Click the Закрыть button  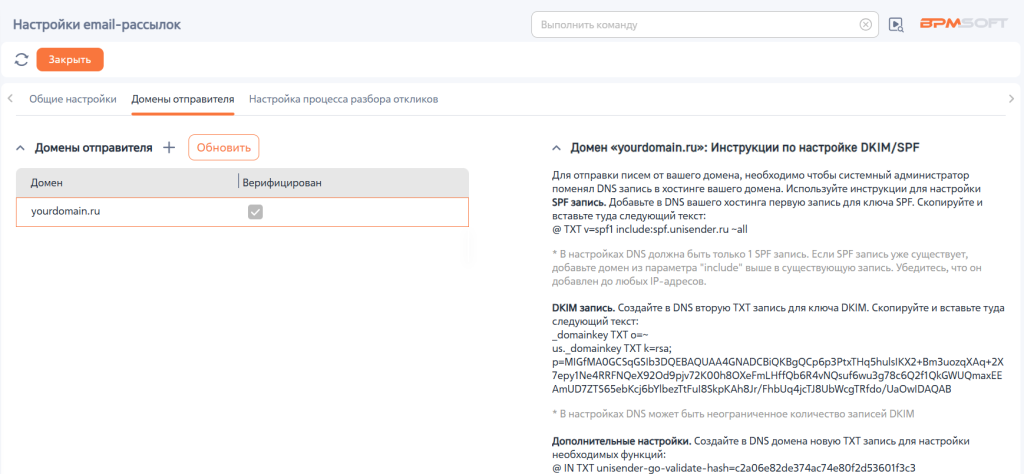point(70,59)
